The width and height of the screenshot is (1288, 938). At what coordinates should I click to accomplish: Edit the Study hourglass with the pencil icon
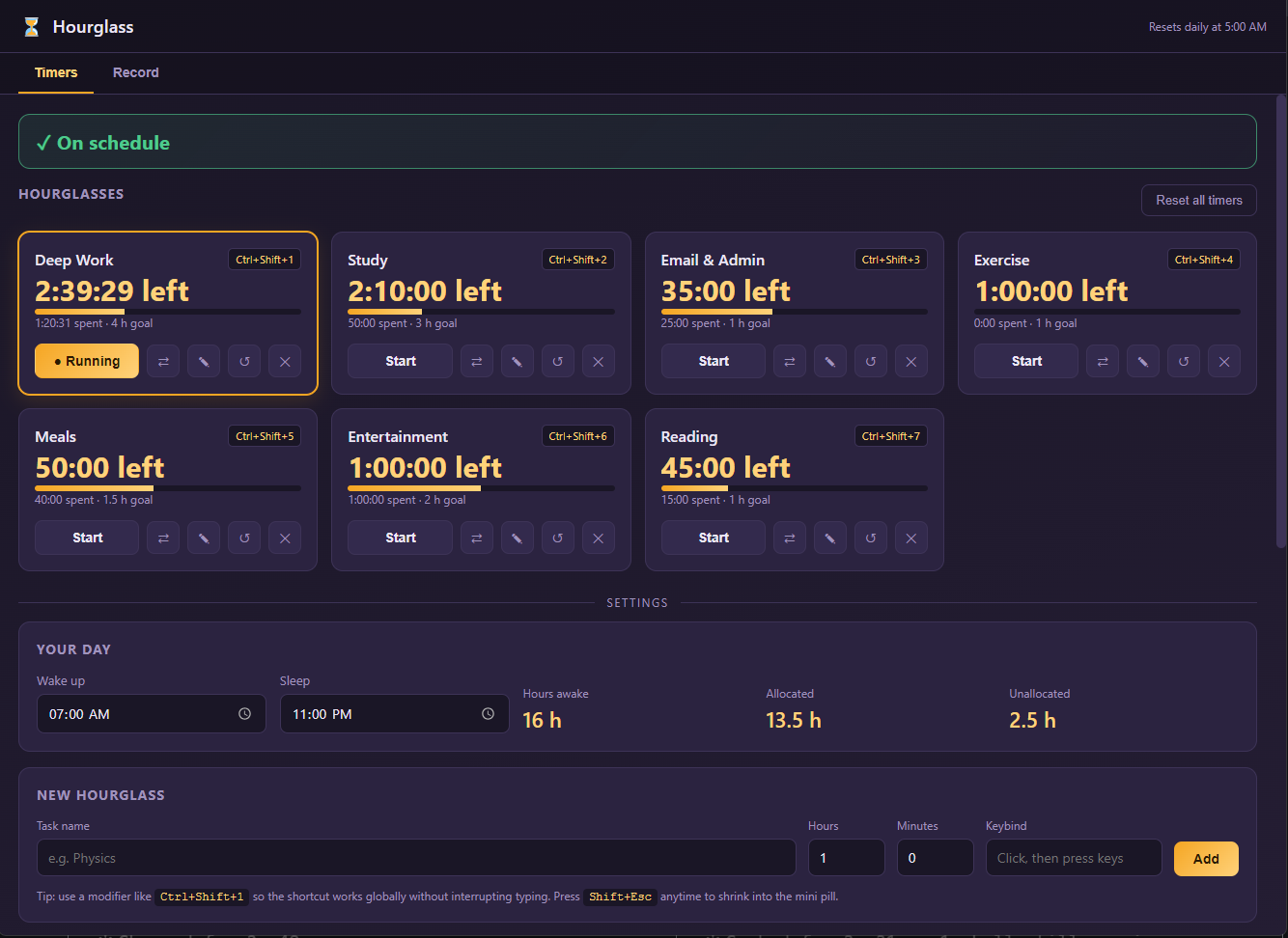click(517, 362)
